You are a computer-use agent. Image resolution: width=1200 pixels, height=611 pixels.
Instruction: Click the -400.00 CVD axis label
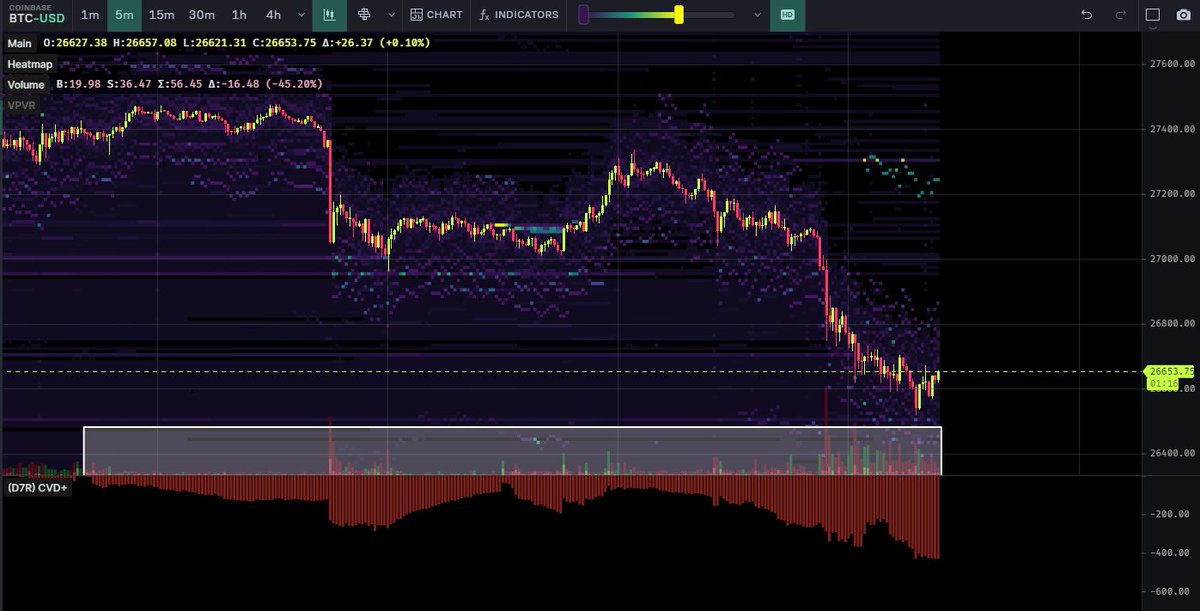click(1172, 553)
